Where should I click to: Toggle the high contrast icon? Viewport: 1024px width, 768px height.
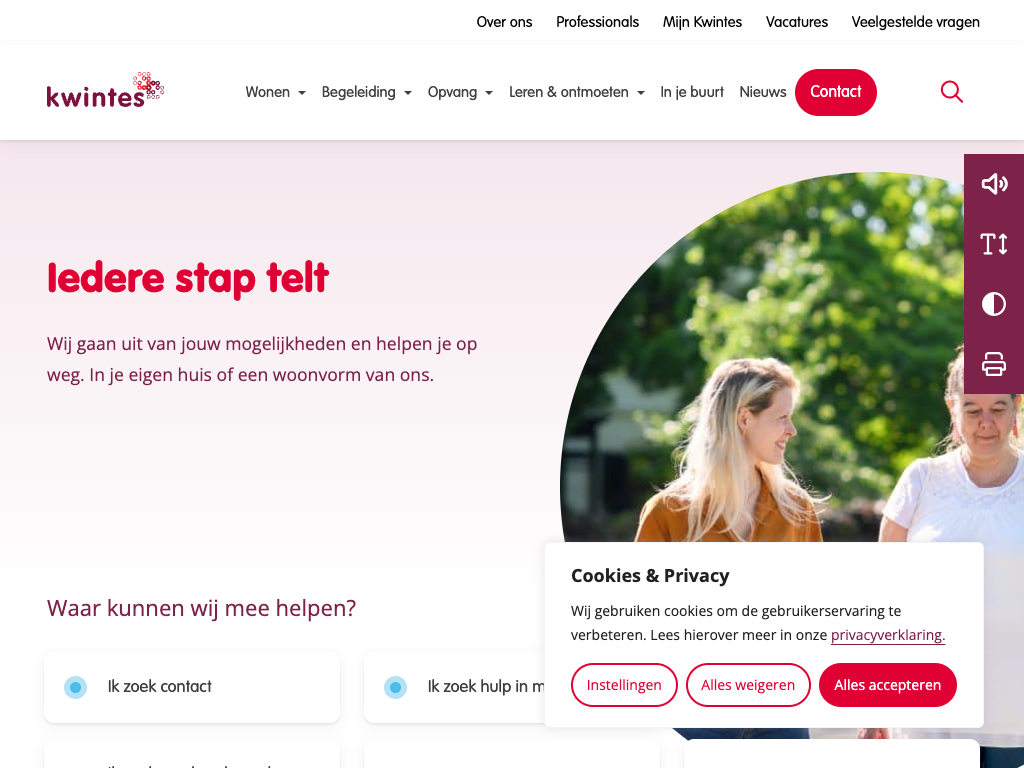click(x=994, y=304)
